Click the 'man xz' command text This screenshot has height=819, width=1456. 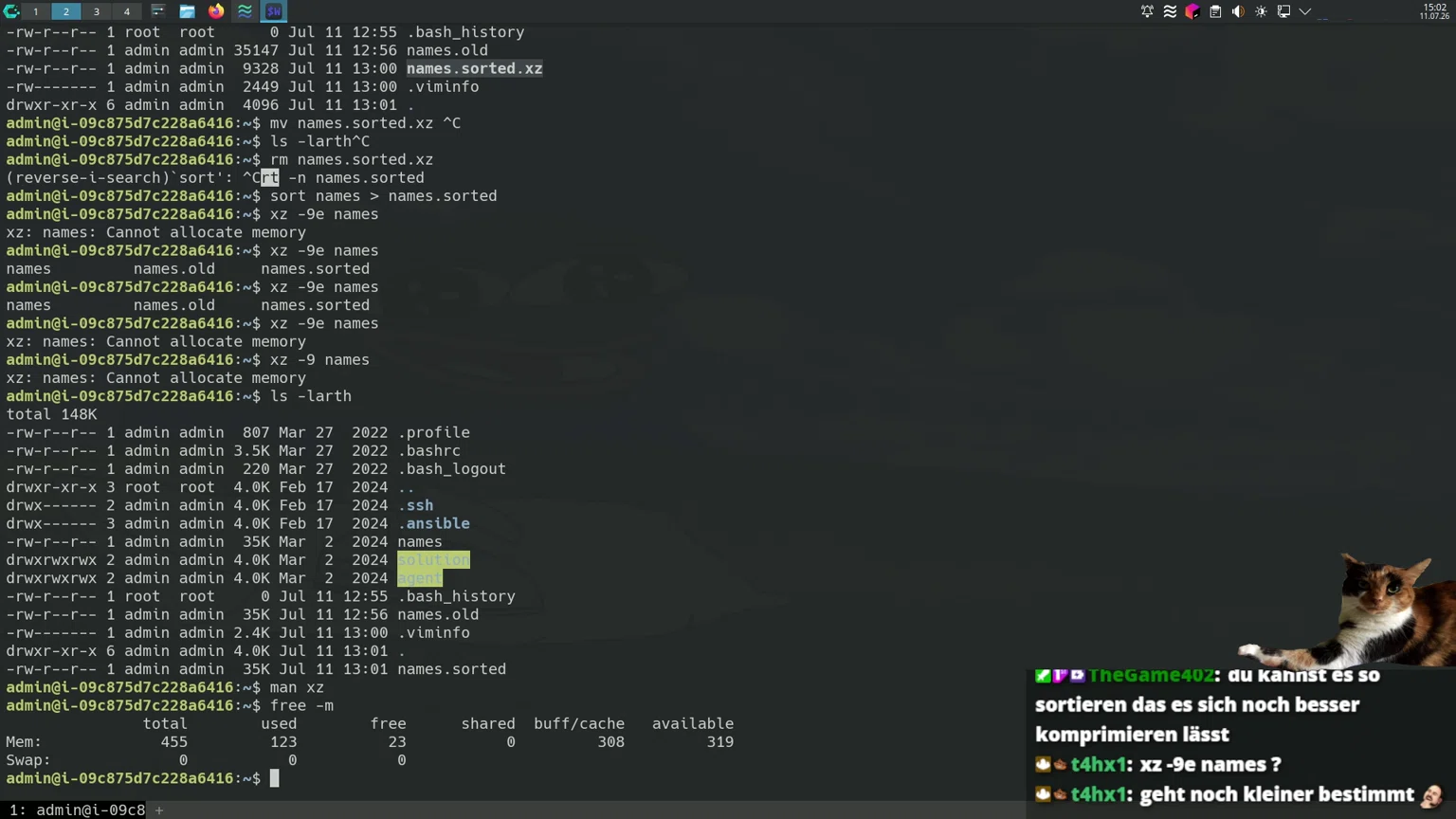point(297,687)
